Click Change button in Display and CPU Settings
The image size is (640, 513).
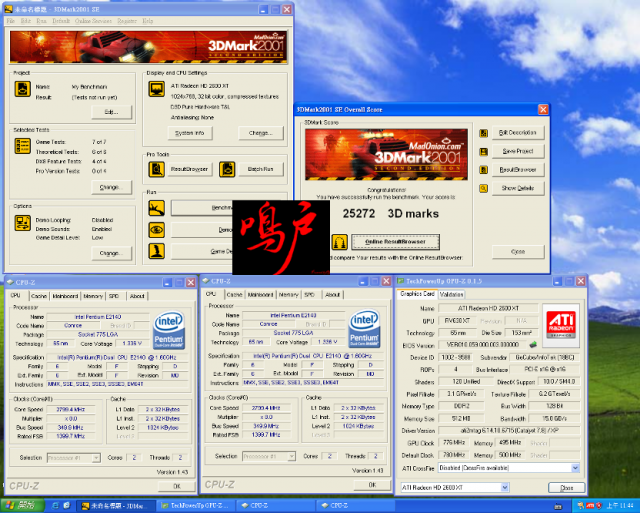click(260, 133)
